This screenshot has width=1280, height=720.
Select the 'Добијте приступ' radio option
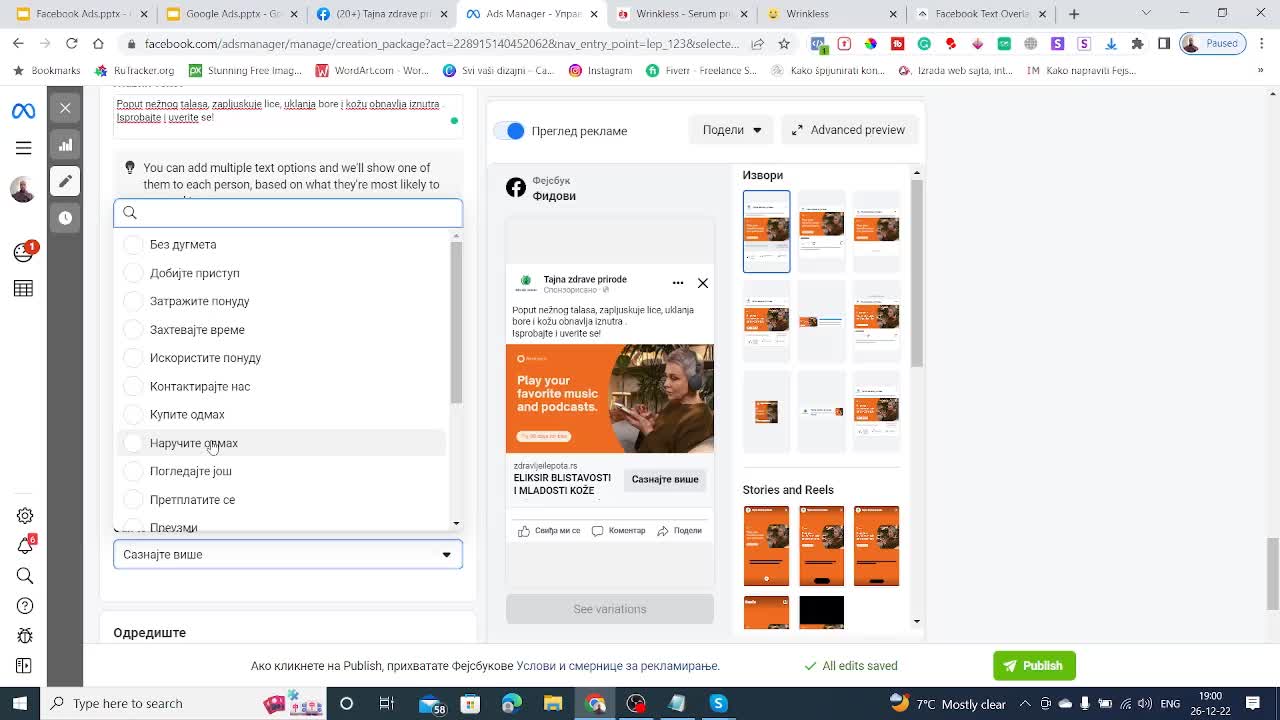coord(133,273)
